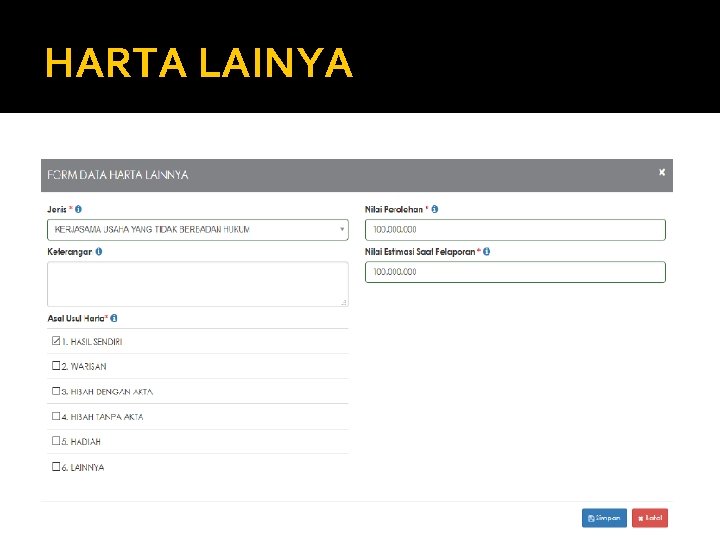Click the Batal button
720x540 pixels.
pyautogui.click(x=650, y=518)
